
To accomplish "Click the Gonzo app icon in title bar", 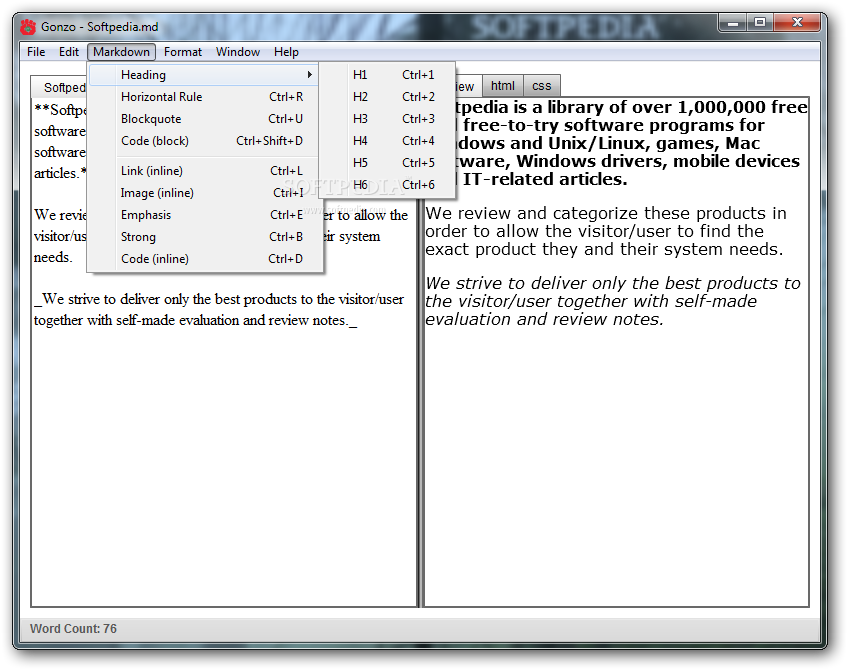I will click(x=28, y=26).
